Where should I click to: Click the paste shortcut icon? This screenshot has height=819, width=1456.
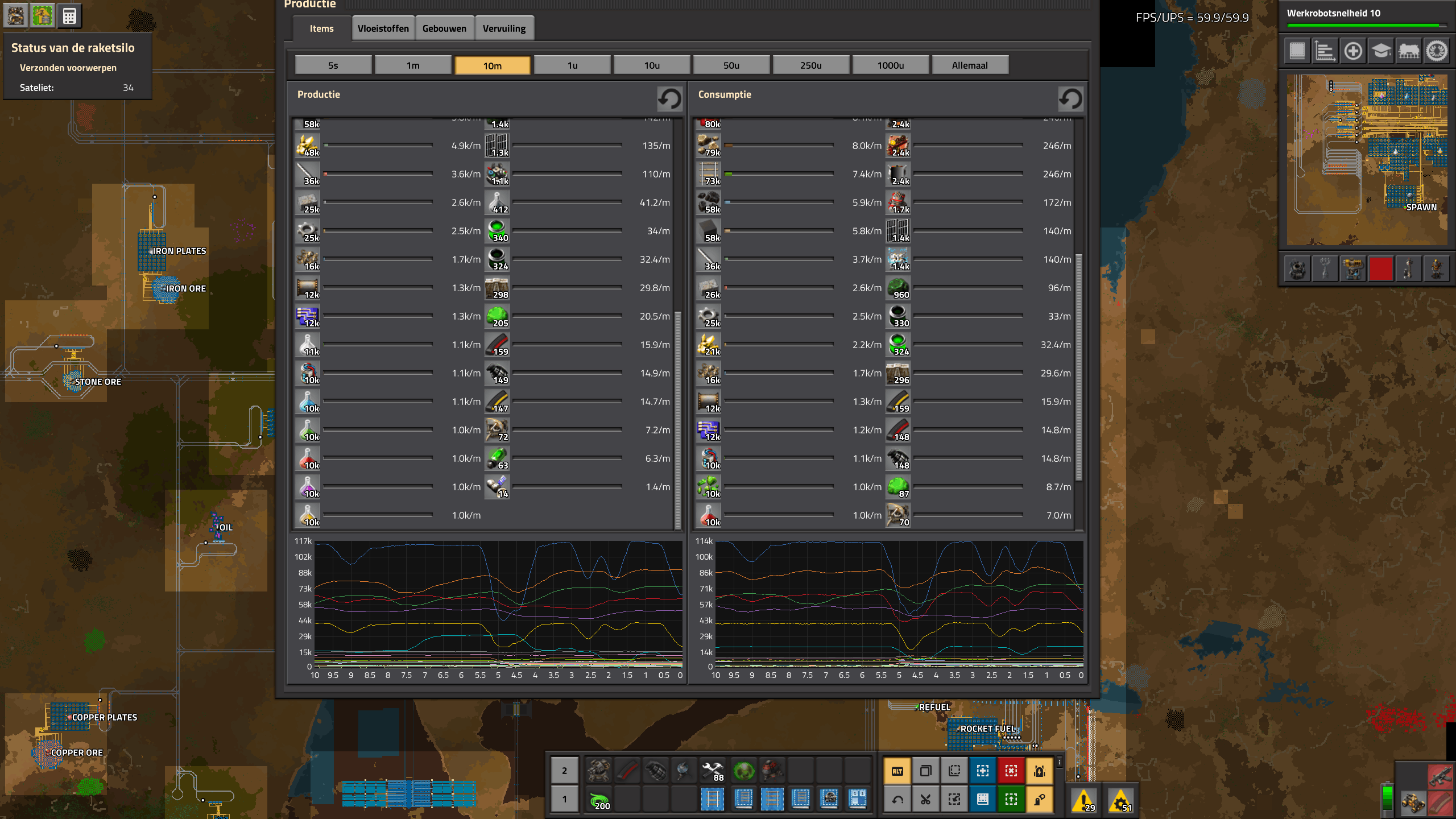[x=954, y=800]
